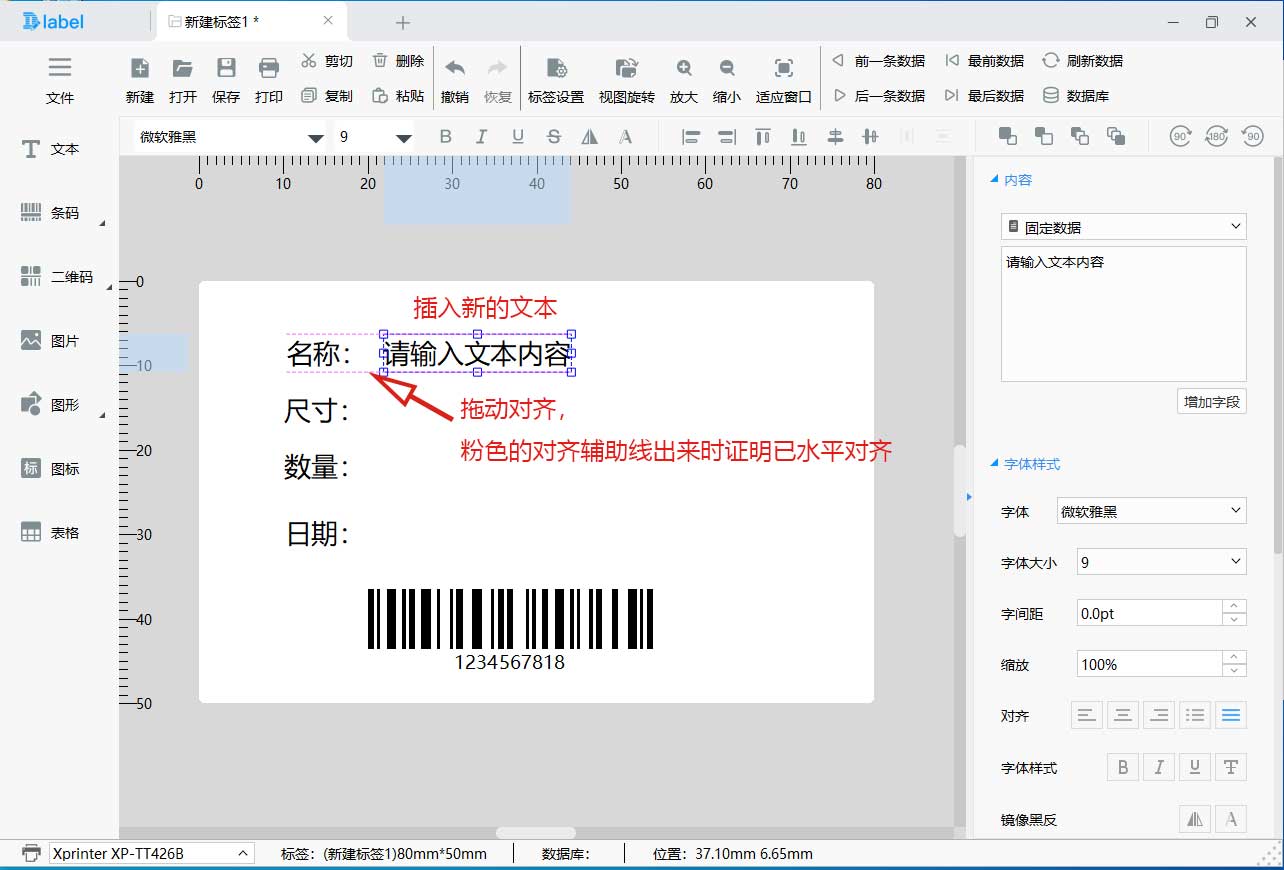Toggle Bold in font style panel
The height and width of the screenshot is (870, 1284).
click(x=1123, y=768)
